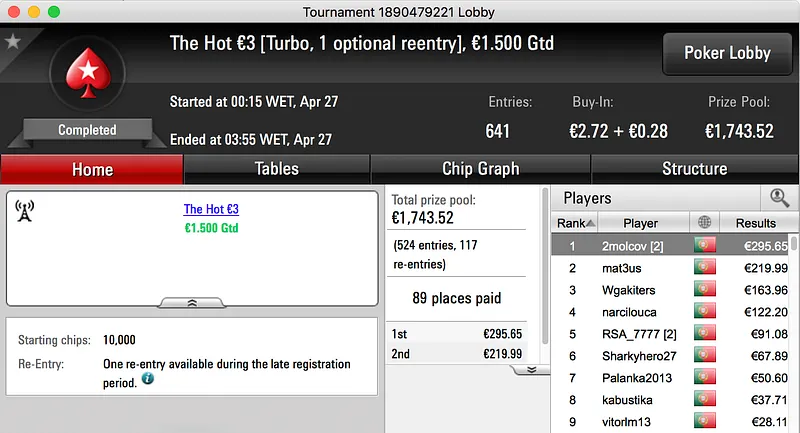Sort by the Results column header
Screen dimensions: 800x433
(x=755, y=223)
